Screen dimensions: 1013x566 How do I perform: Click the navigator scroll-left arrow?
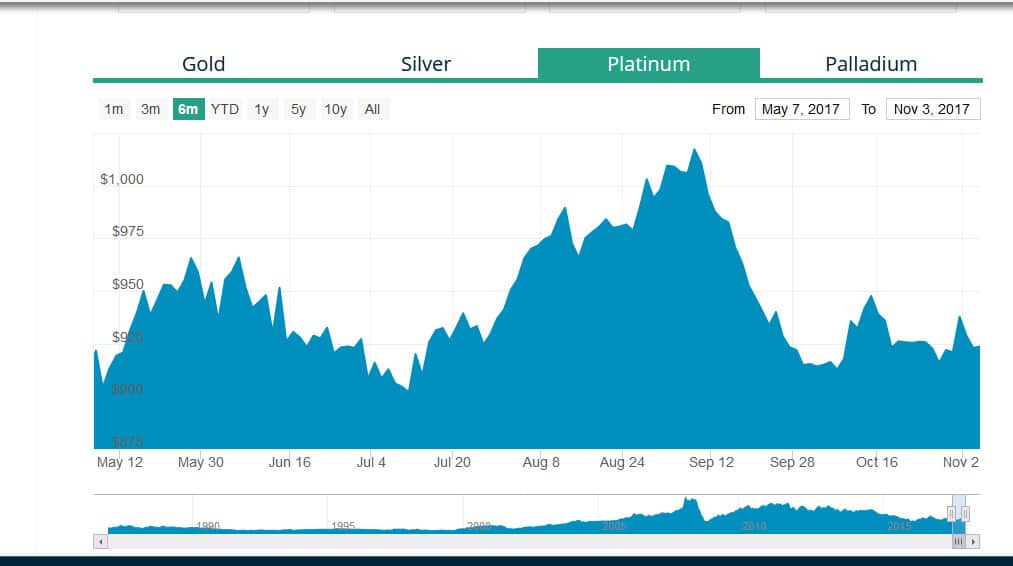point(100,541)
